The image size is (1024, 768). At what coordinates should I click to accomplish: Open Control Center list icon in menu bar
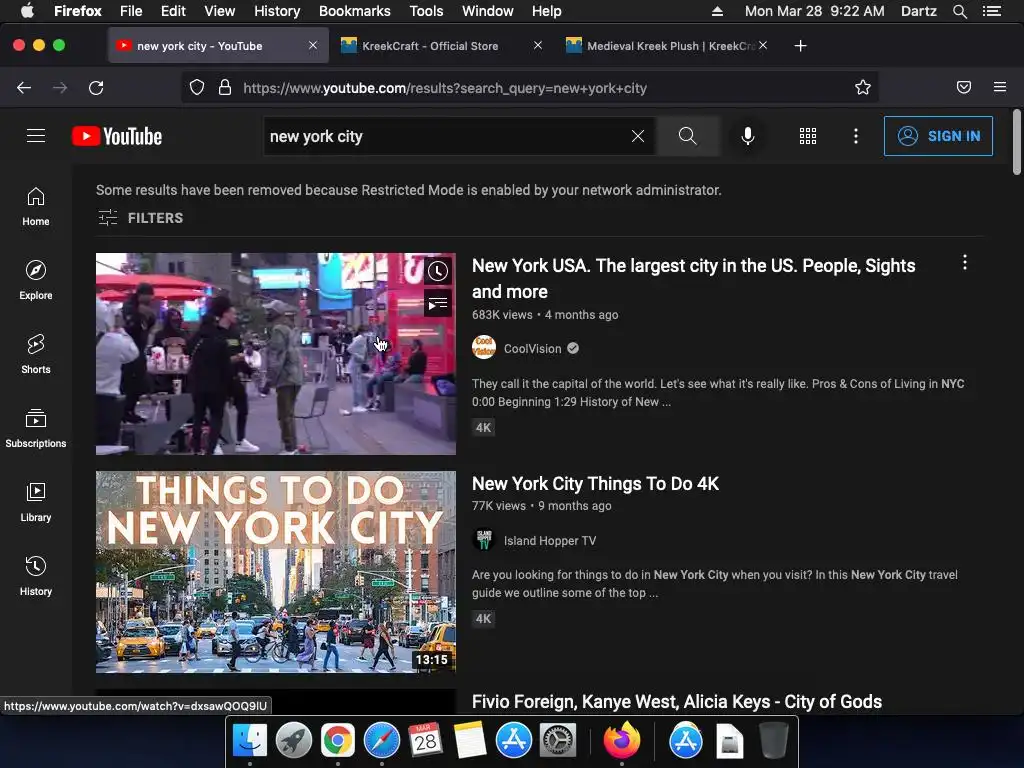coord(991,11)
